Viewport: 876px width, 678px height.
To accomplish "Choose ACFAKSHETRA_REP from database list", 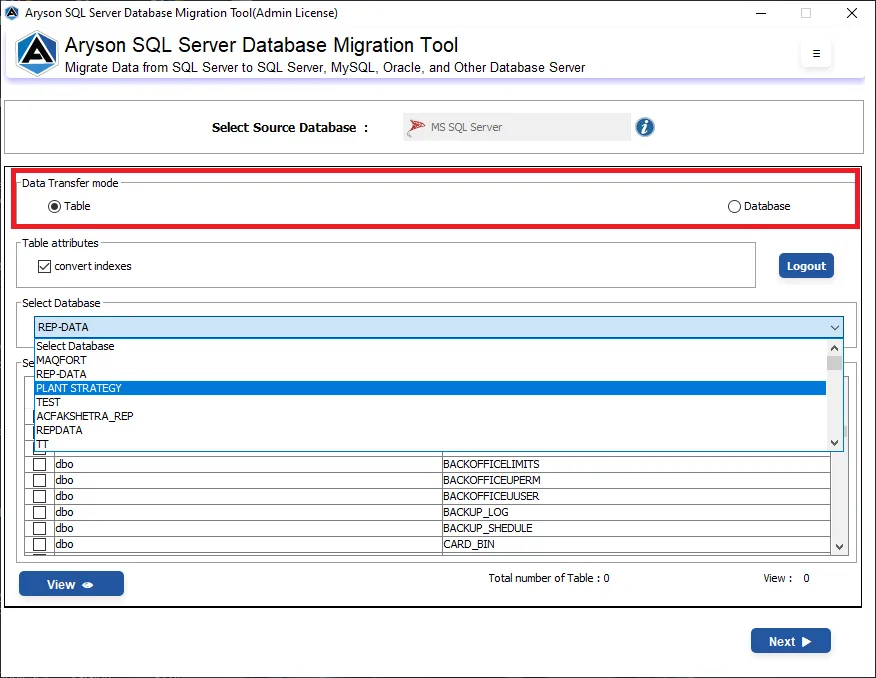I will [x=430, y=416].
